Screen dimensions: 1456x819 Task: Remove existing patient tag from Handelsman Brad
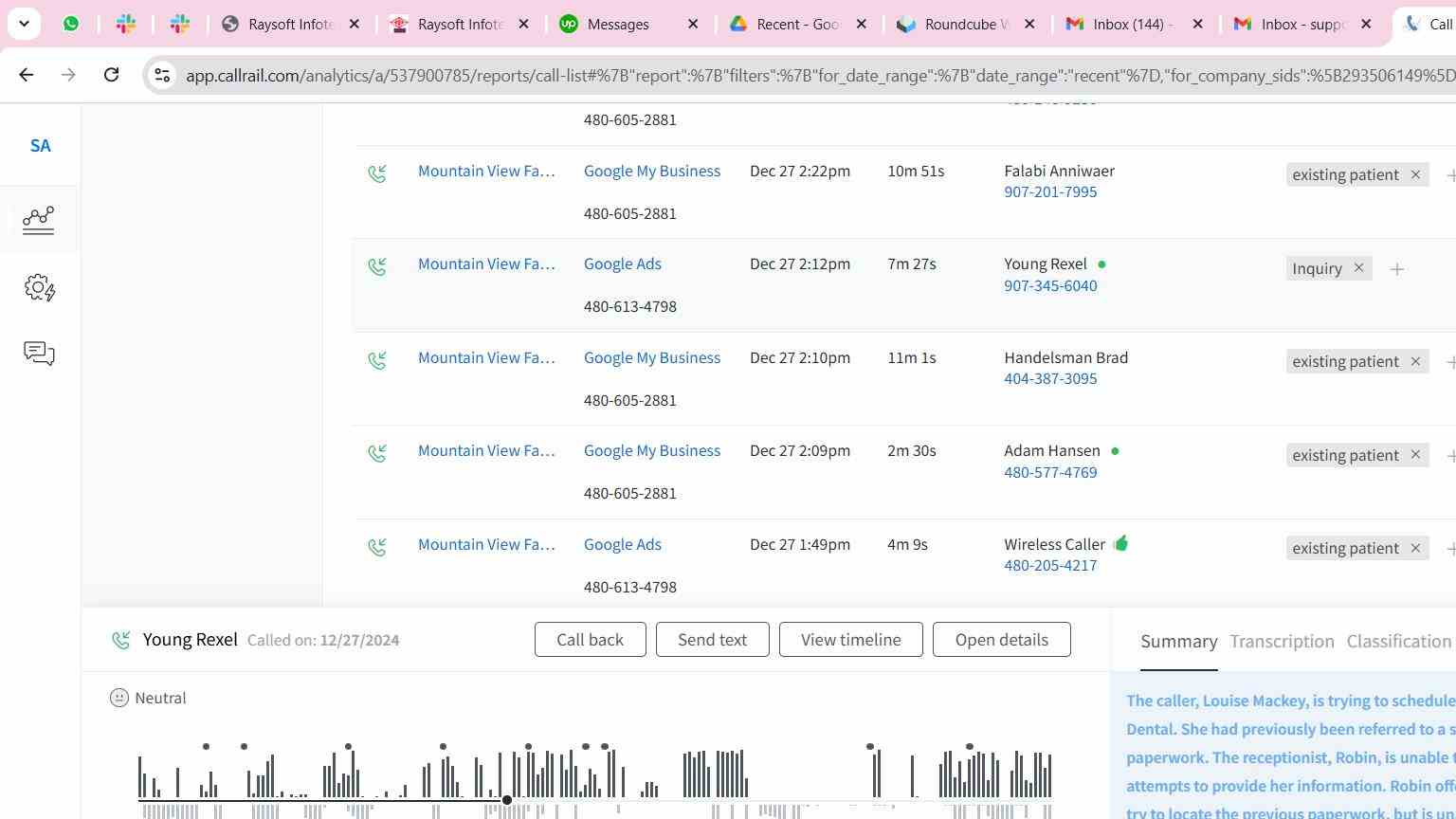pos(1415,361)
